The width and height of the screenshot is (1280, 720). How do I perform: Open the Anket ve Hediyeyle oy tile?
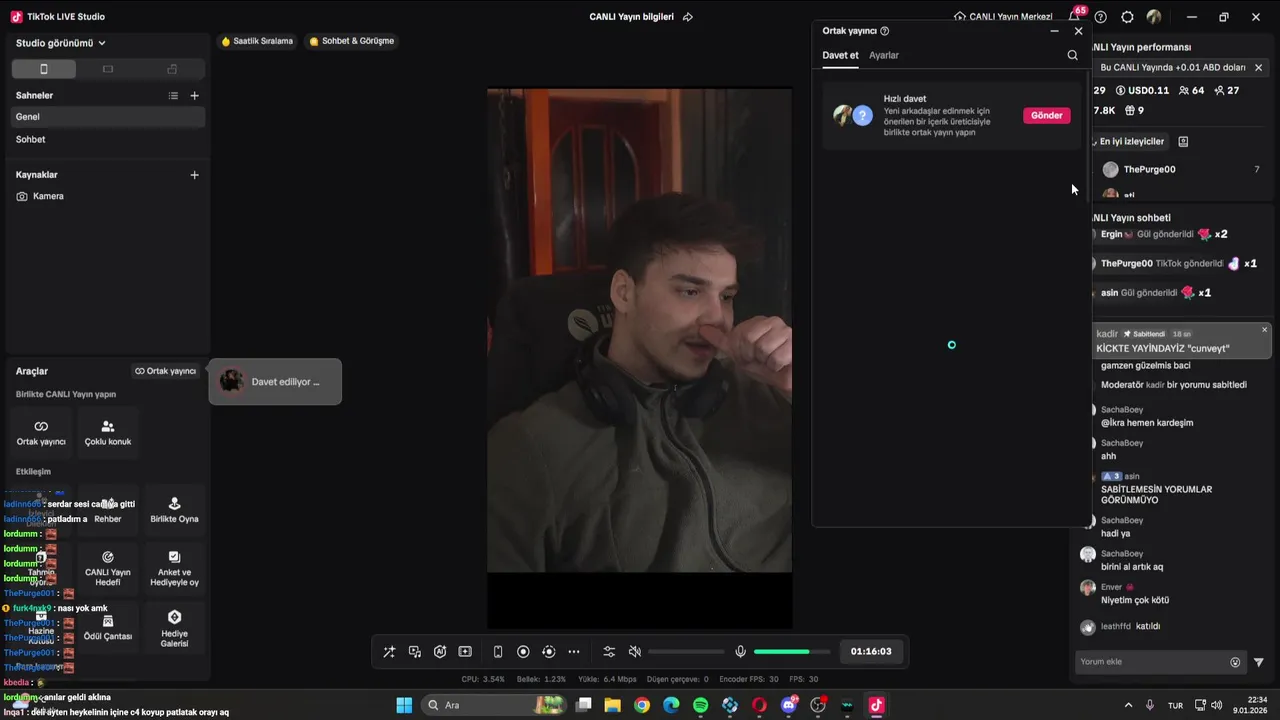[x=174, y=567]
